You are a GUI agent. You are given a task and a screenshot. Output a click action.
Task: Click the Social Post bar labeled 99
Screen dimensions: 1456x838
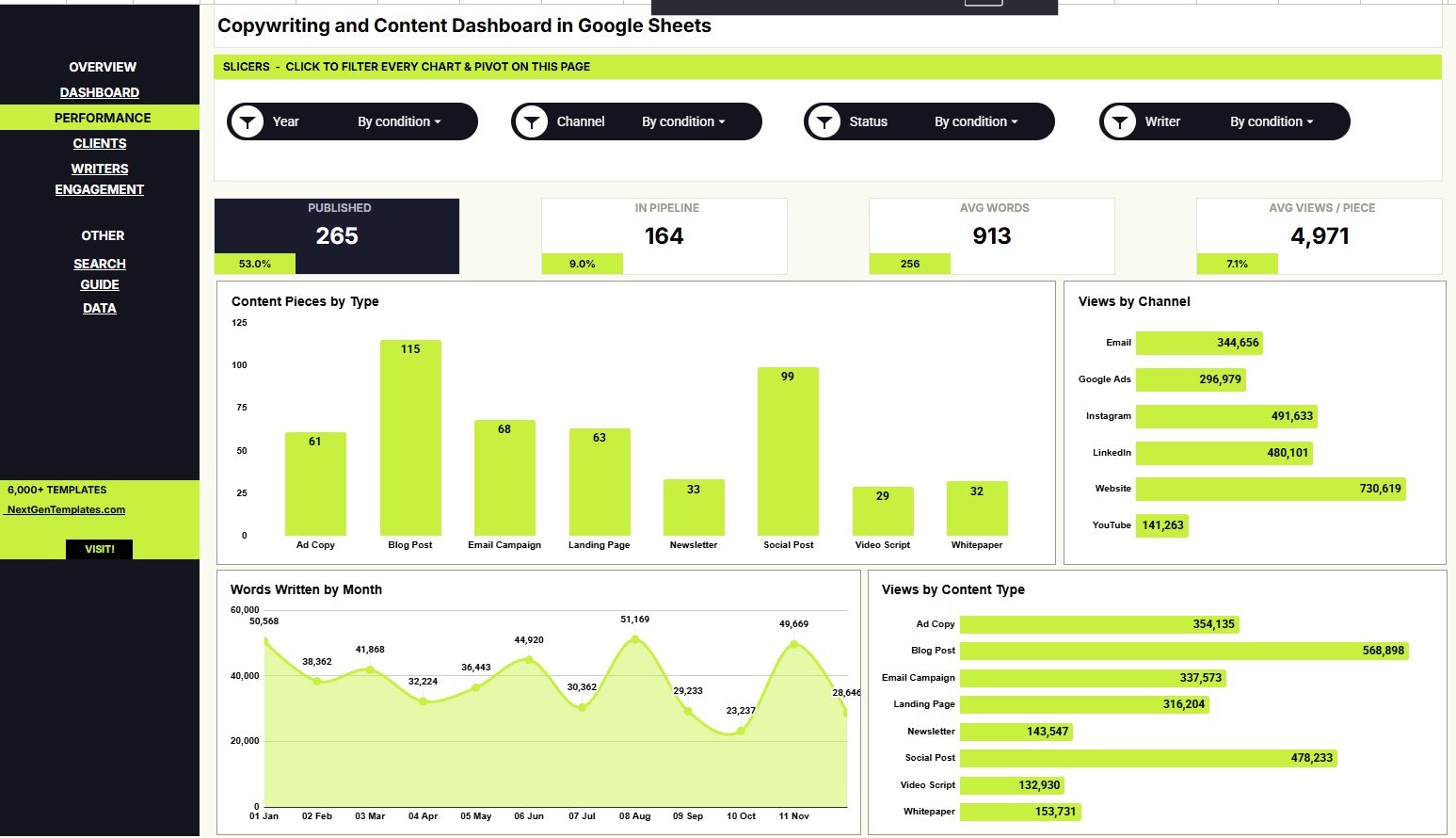coord(788,452)
